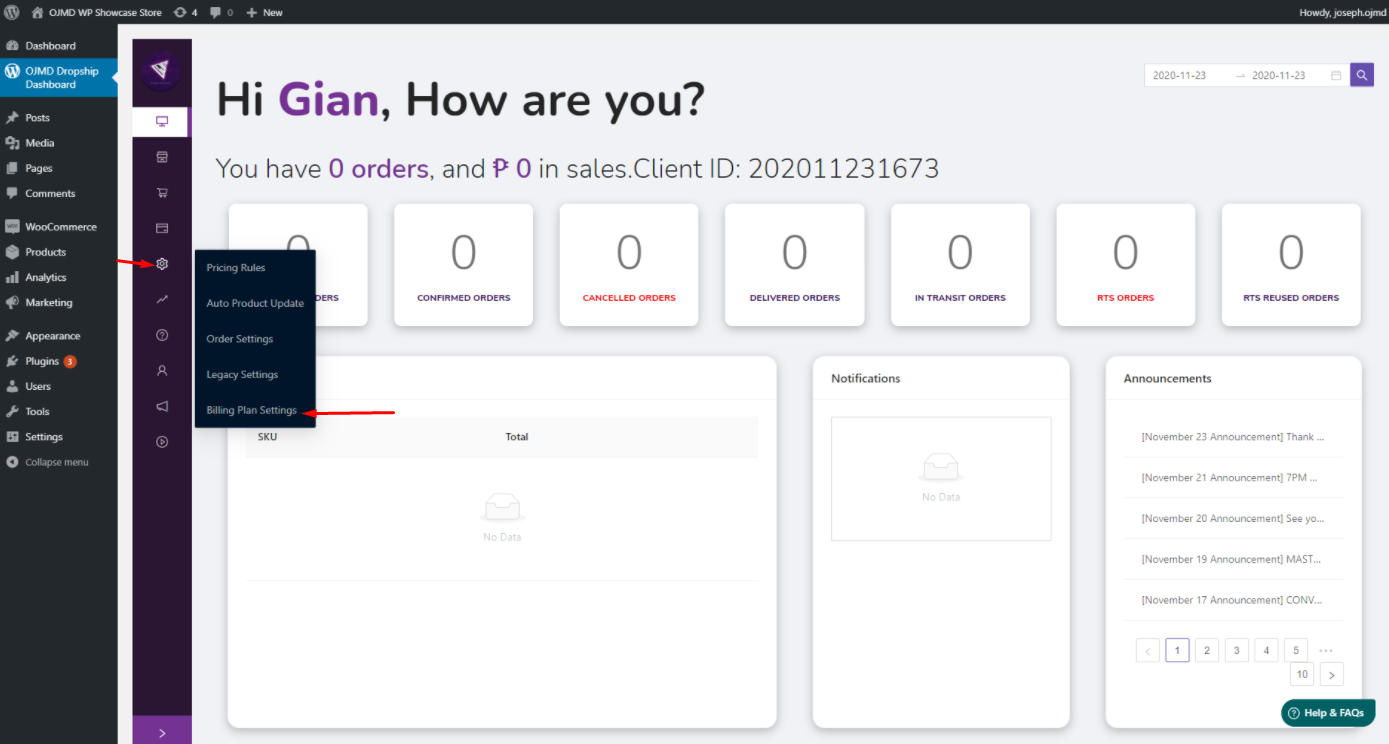Go to announcements page 3
This screenshot has height=744, width=1389.
1237,651
